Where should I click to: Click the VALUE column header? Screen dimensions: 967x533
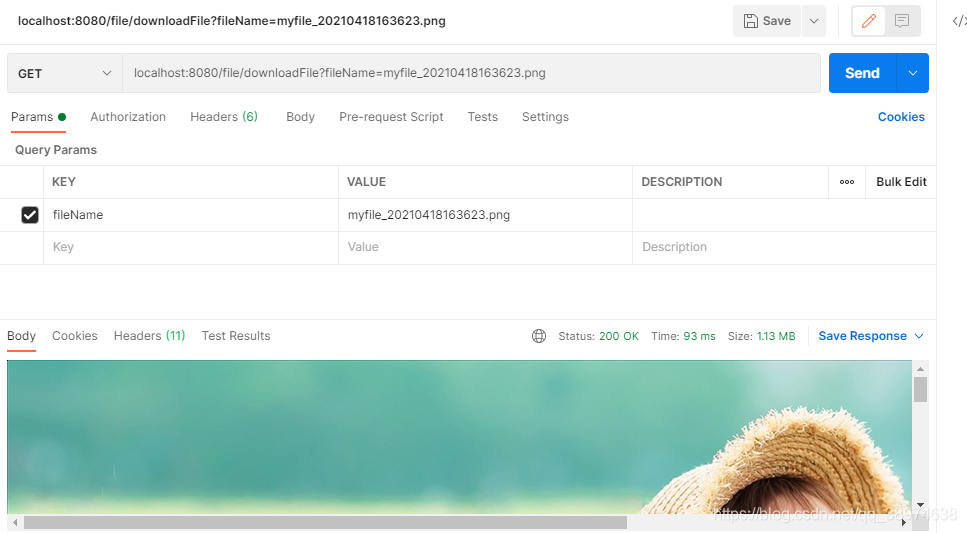tap(366, 182)
